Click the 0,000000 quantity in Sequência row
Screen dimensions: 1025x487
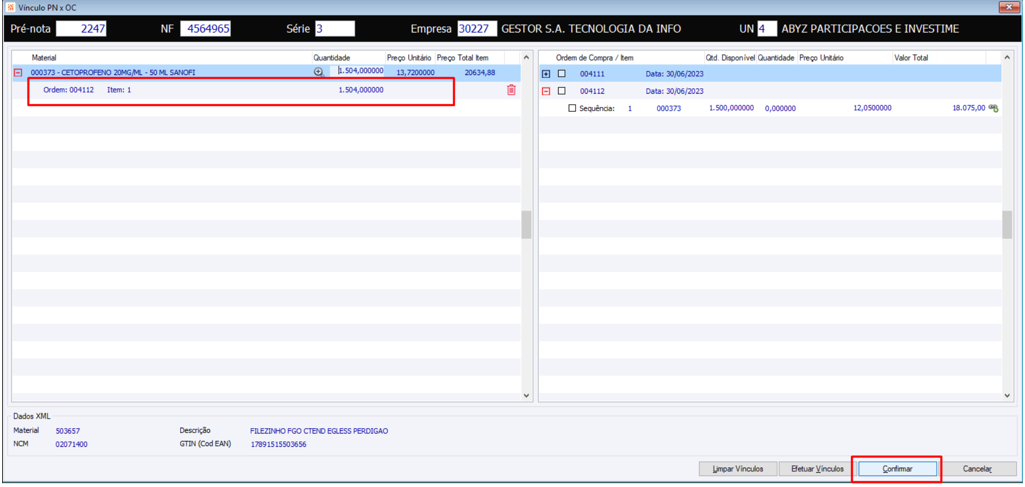pos(780,109)
